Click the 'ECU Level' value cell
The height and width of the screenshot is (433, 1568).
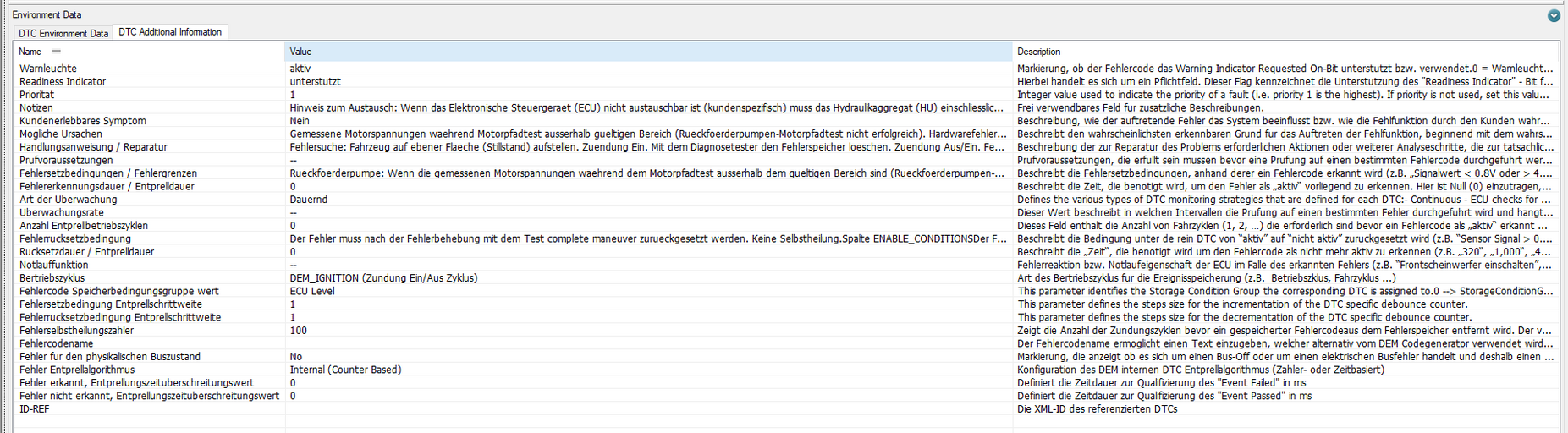312,291
